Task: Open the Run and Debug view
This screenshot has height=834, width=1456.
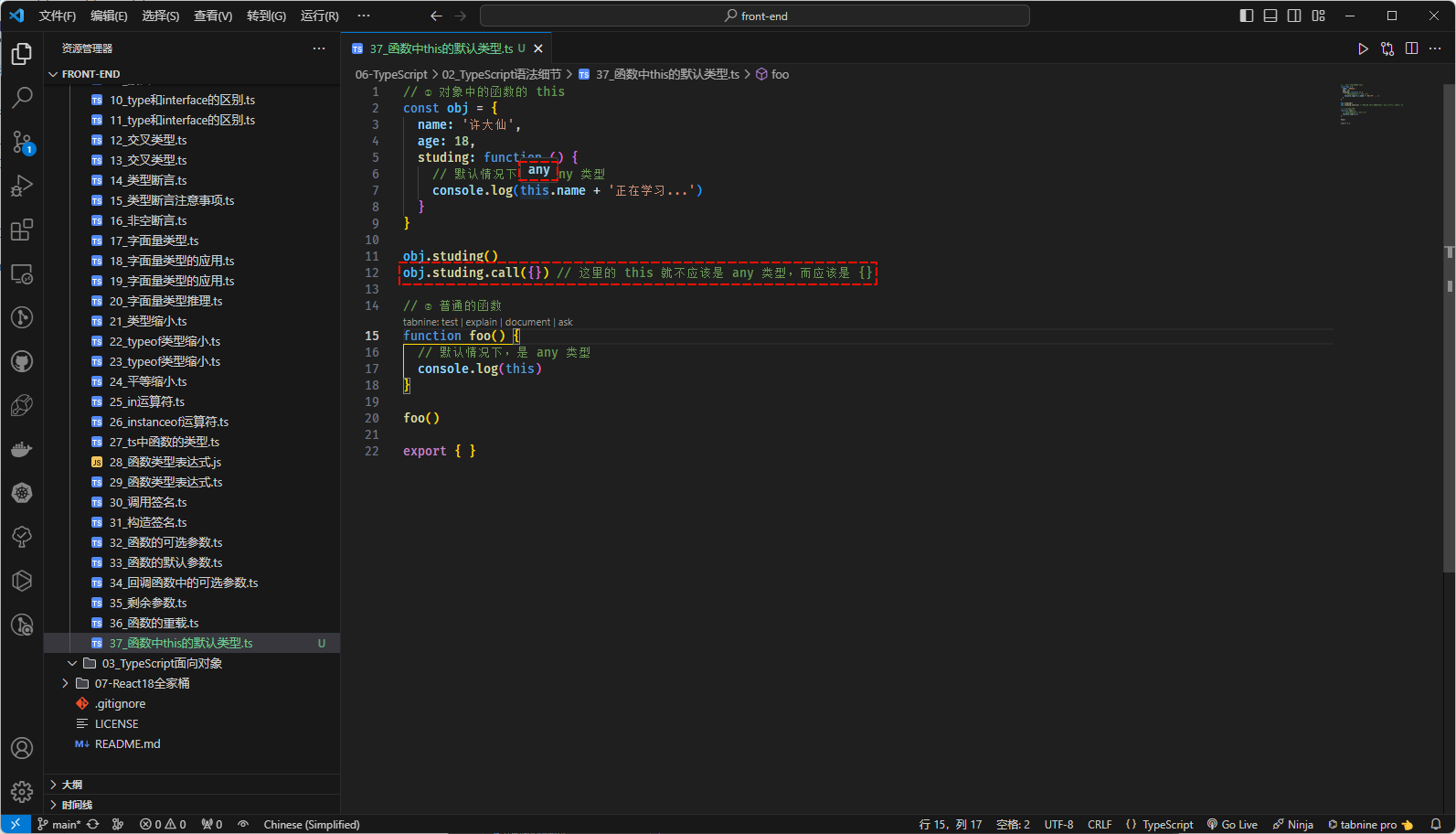Action: 22,186
